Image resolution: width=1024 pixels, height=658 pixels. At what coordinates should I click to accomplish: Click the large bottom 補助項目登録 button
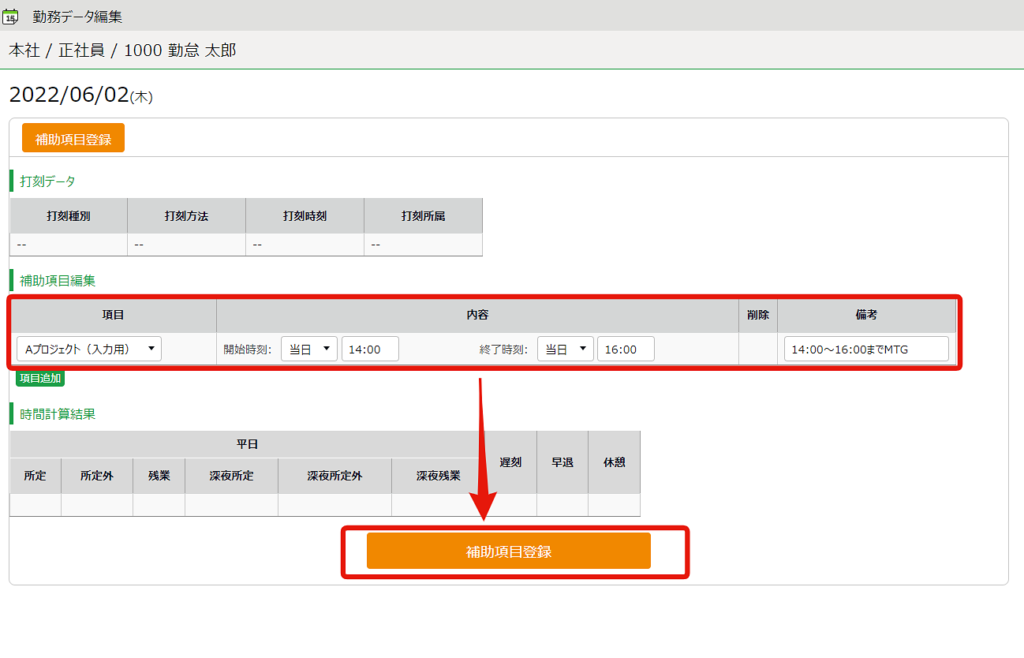tap(508, 551)
